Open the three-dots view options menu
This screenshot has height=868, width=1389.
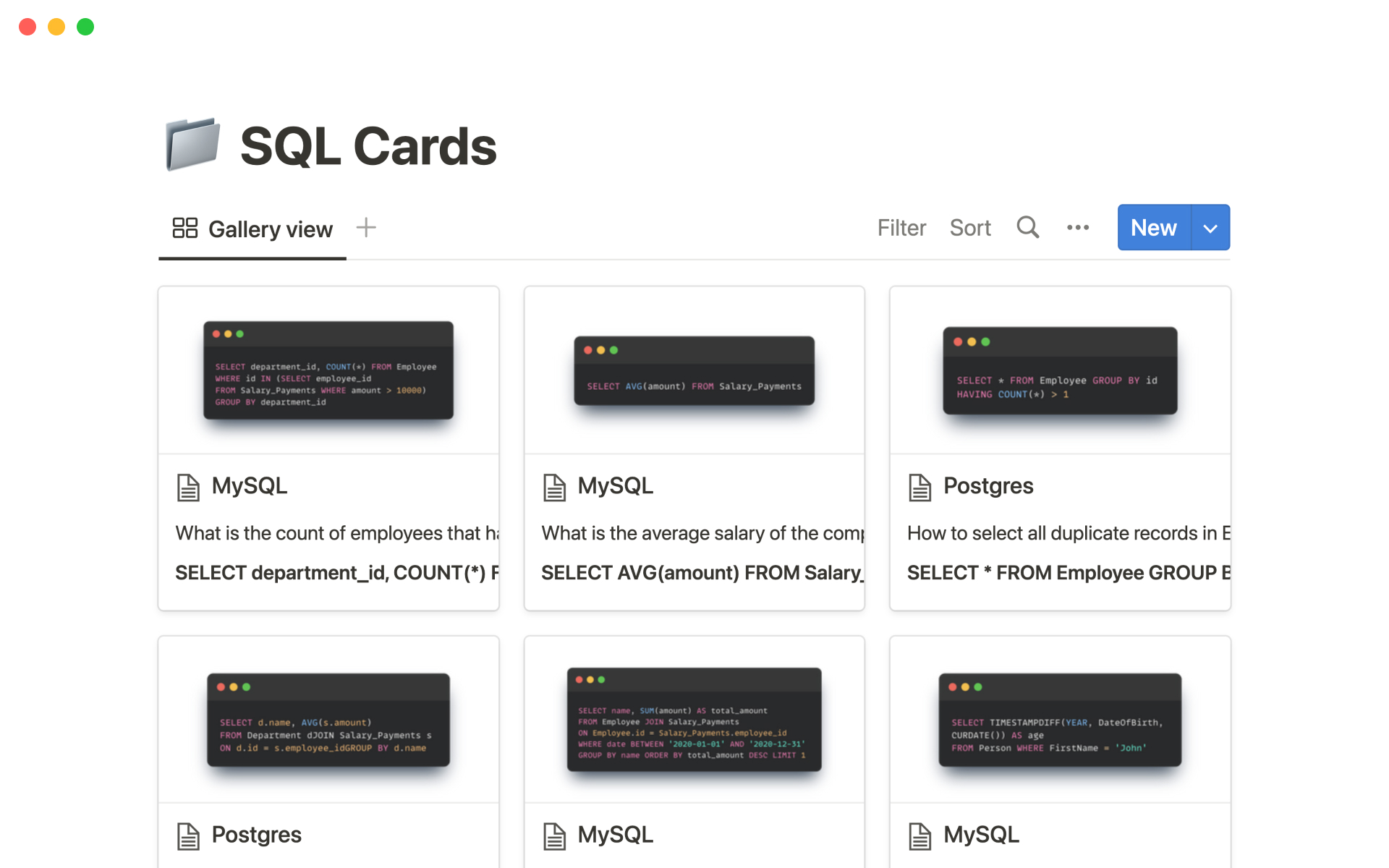click(1077, 228)
